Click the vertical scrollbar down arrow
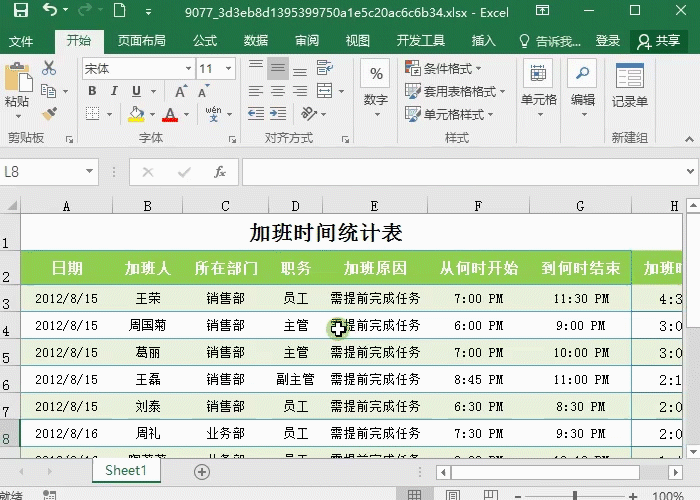Screen dimensions: 700x500 [693, 452]
